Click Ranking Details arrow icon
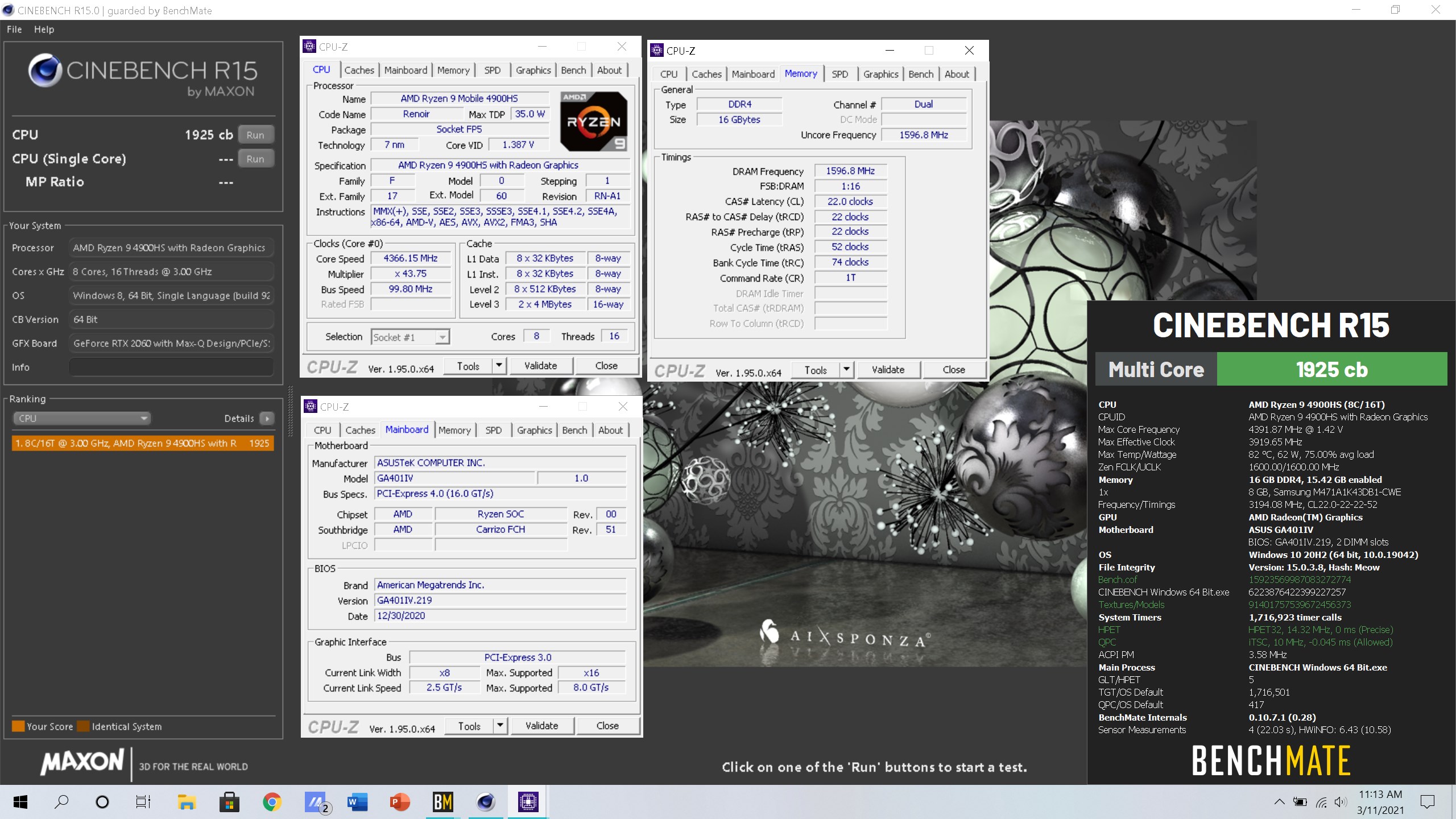Viewport: 1456px width, 819px height. [x=267, y=419]
